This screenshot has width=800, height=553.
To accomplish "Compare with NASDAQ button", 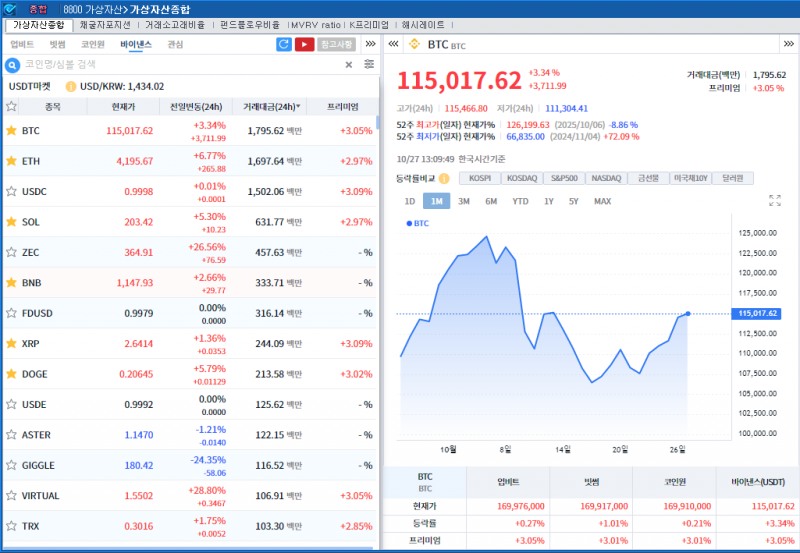I will pyautogui.click(x=606, y=178).
